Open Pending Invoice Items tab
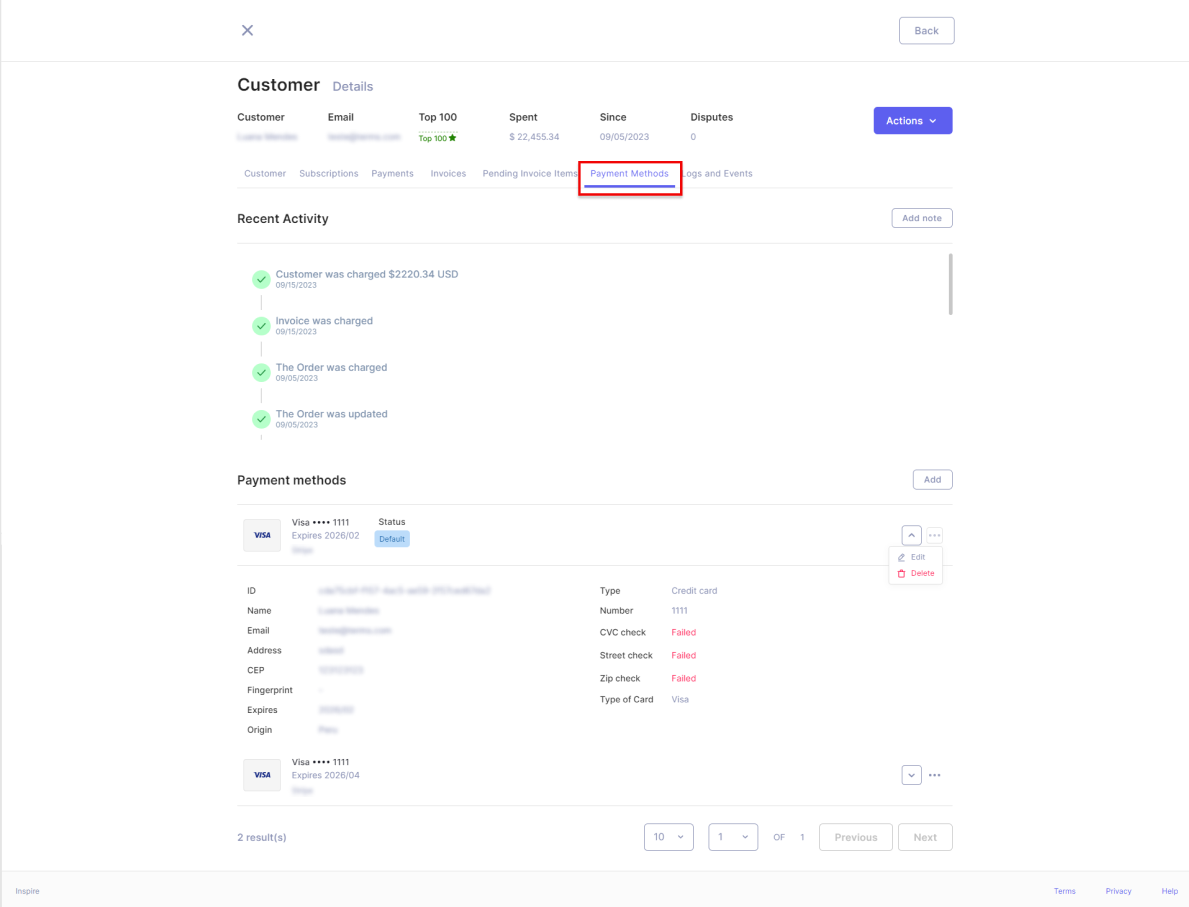1189x907 pixels. 530,174
